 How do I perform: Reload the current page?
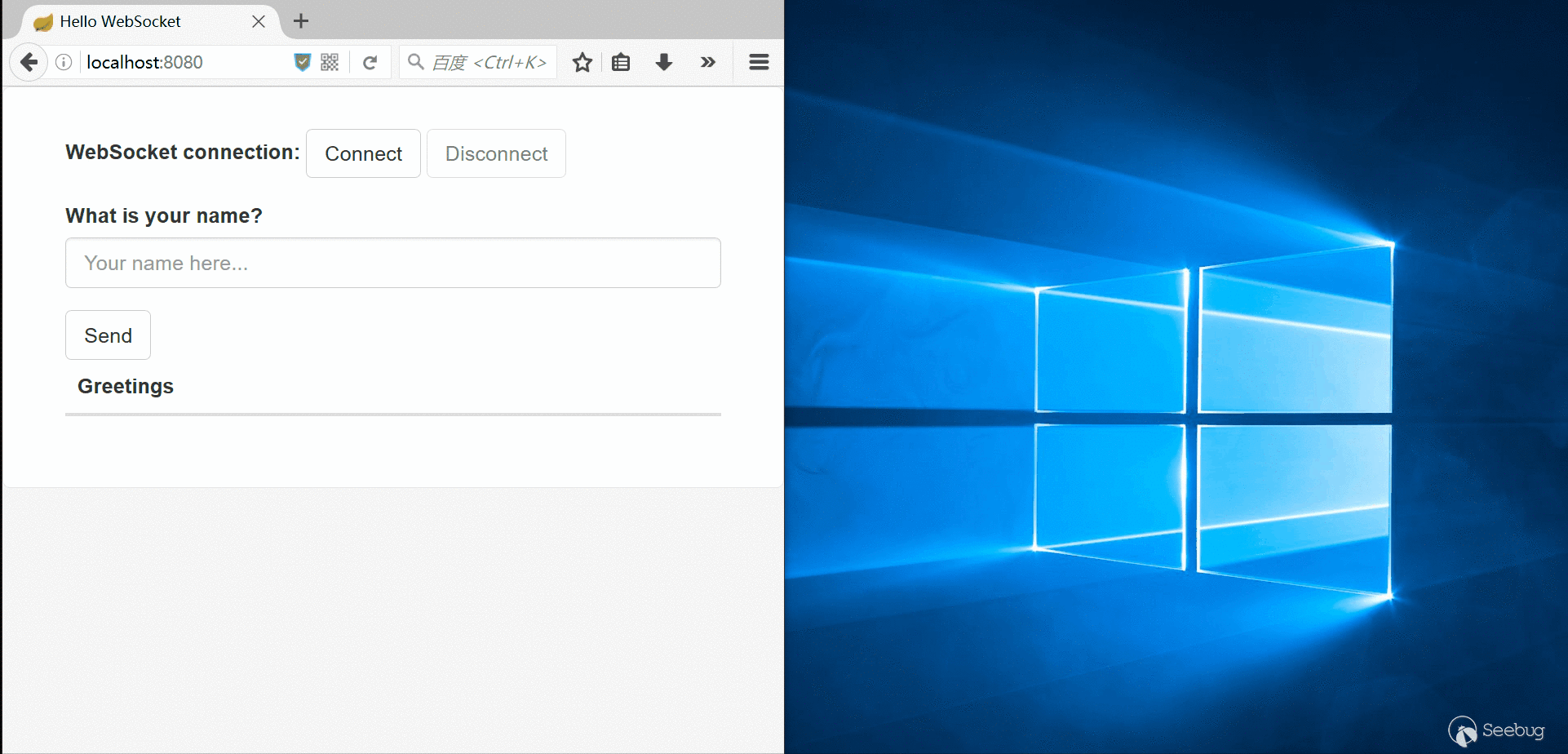(370, 63)
